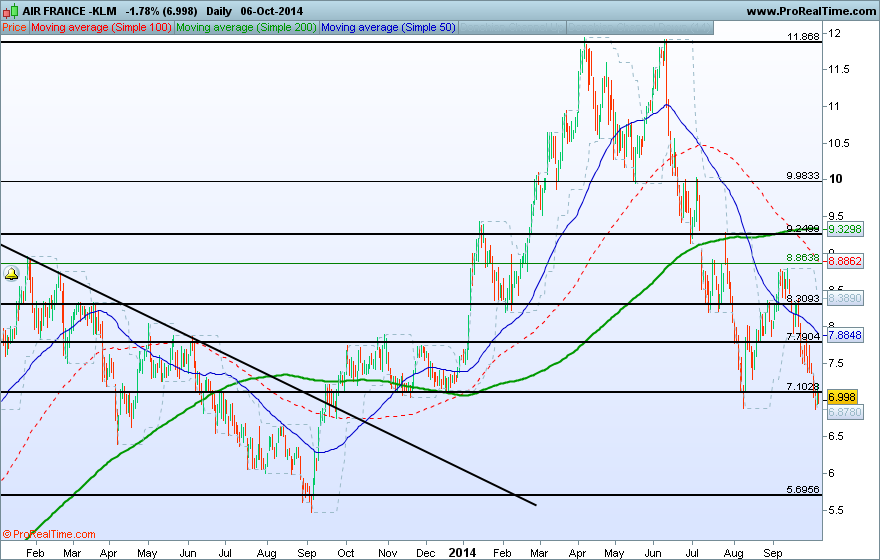Select the Price legend tab

(15, 27)
